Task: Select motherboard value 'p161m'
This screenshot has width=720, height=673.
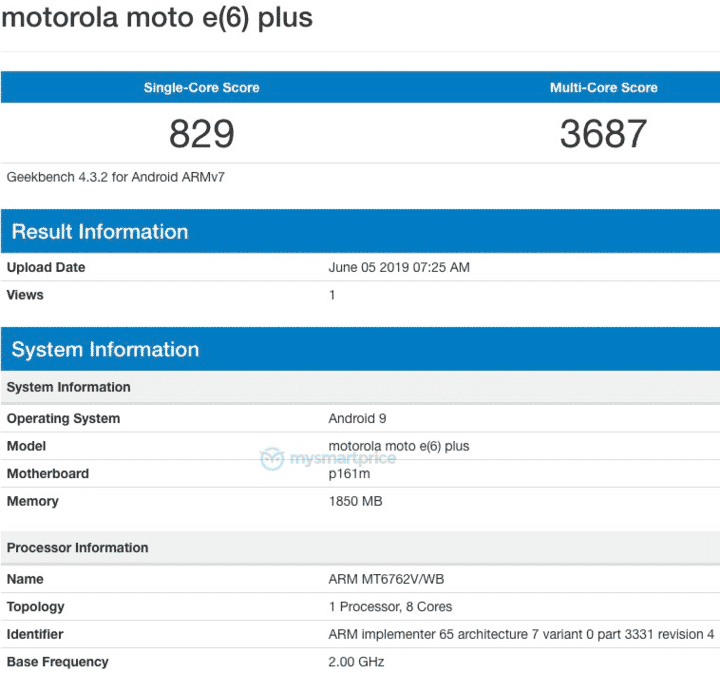Action: tap(349, 474)
